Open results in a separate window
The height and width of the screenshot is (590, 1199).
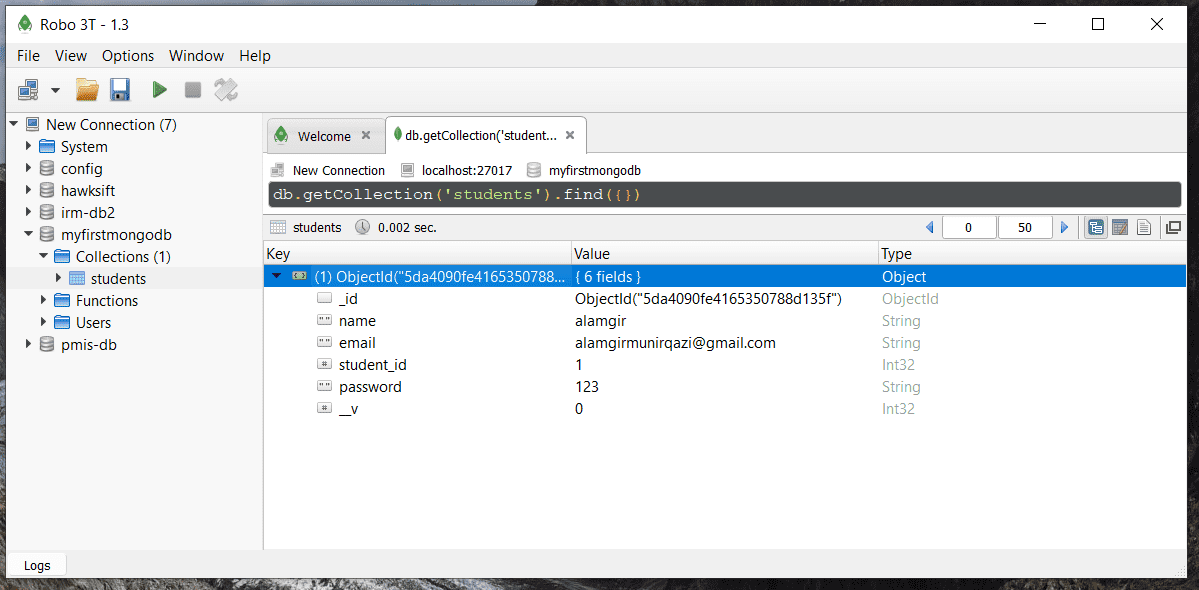tap(1172, 227)
